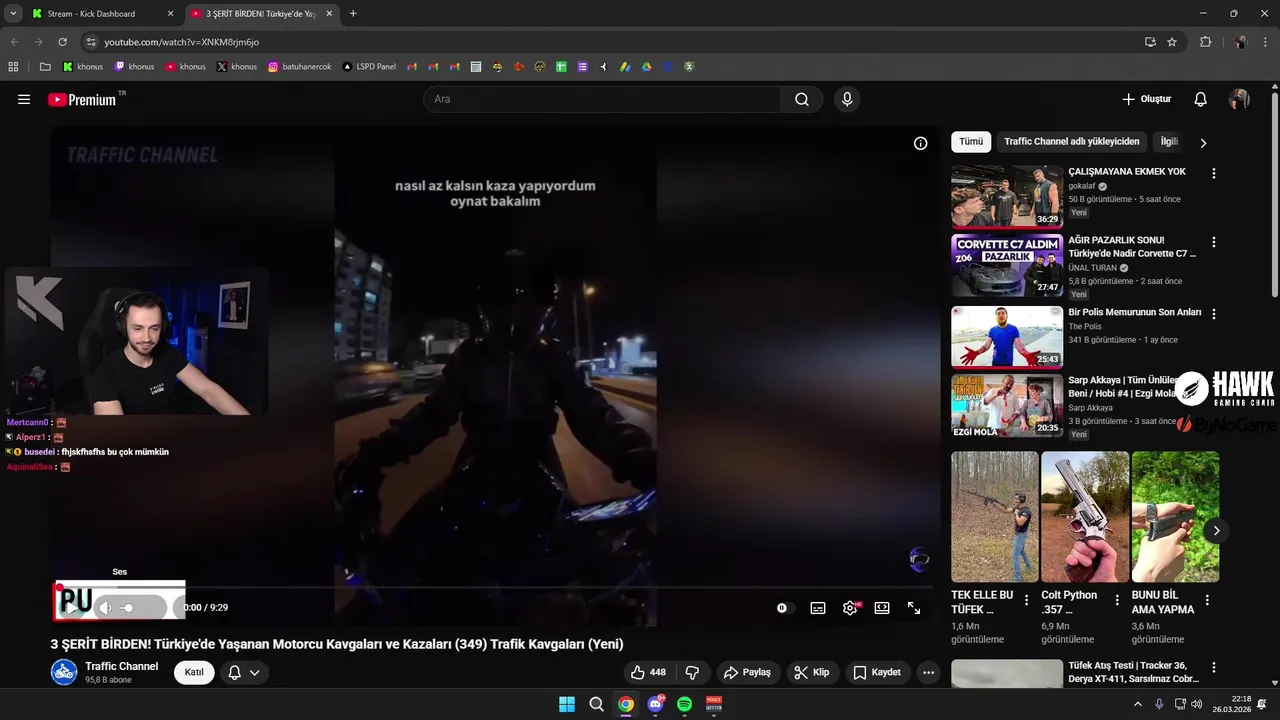Open Sarp Akkaya video thumbnail
The width and height of the screenshot is (1280, 720).
pyautogui.click(x=1007, y=405)
